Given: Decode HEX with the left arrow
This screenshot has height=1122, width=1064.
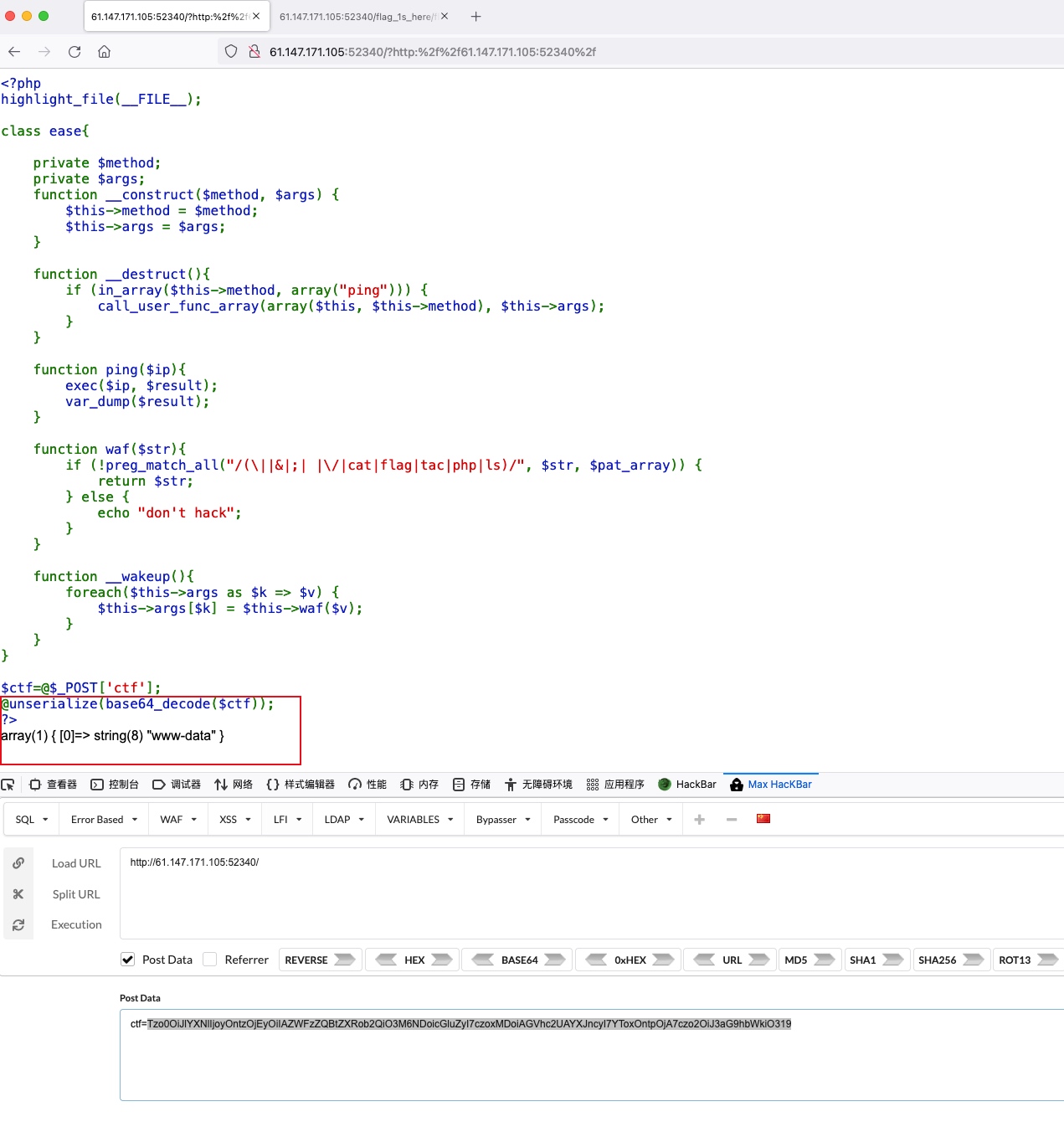Looking at the screenshot, I should click(x=386, y=960).
